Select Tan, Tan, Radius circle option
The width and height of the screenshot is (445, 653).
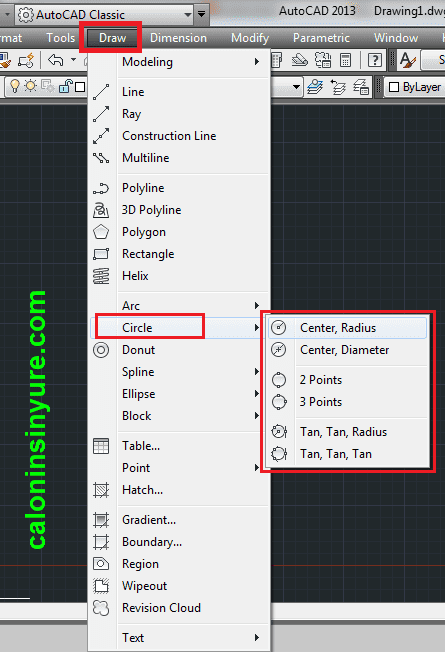coord(348,432)
